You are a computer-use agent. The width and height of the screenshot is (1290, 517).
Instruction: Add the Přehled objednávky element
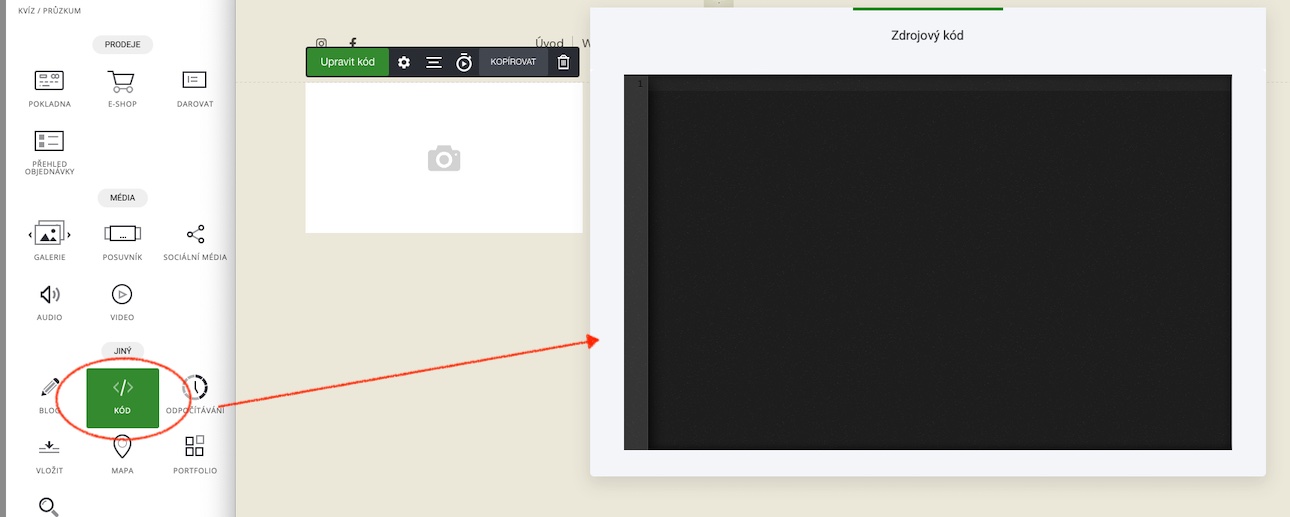point(49,153)
